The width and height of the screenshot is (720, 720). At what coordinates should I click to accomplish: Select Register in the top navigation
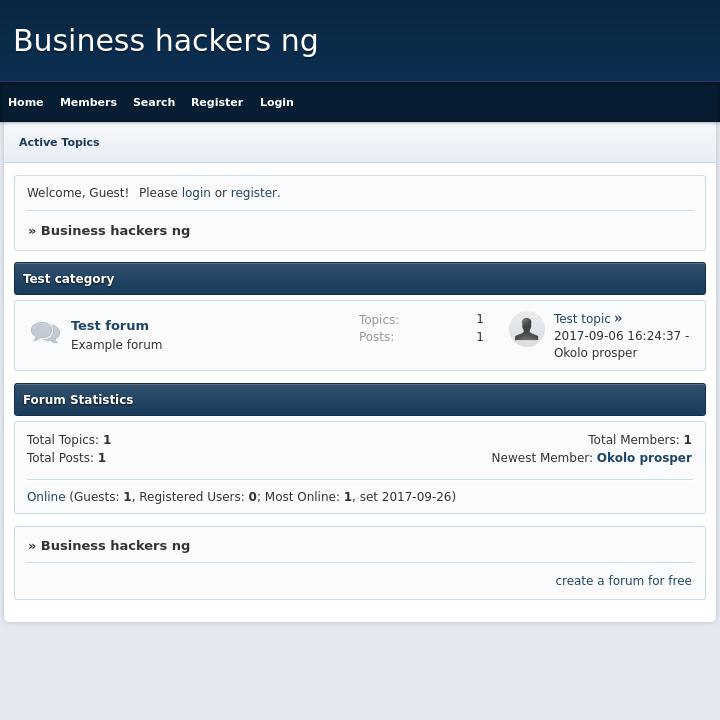click(217, 102)
